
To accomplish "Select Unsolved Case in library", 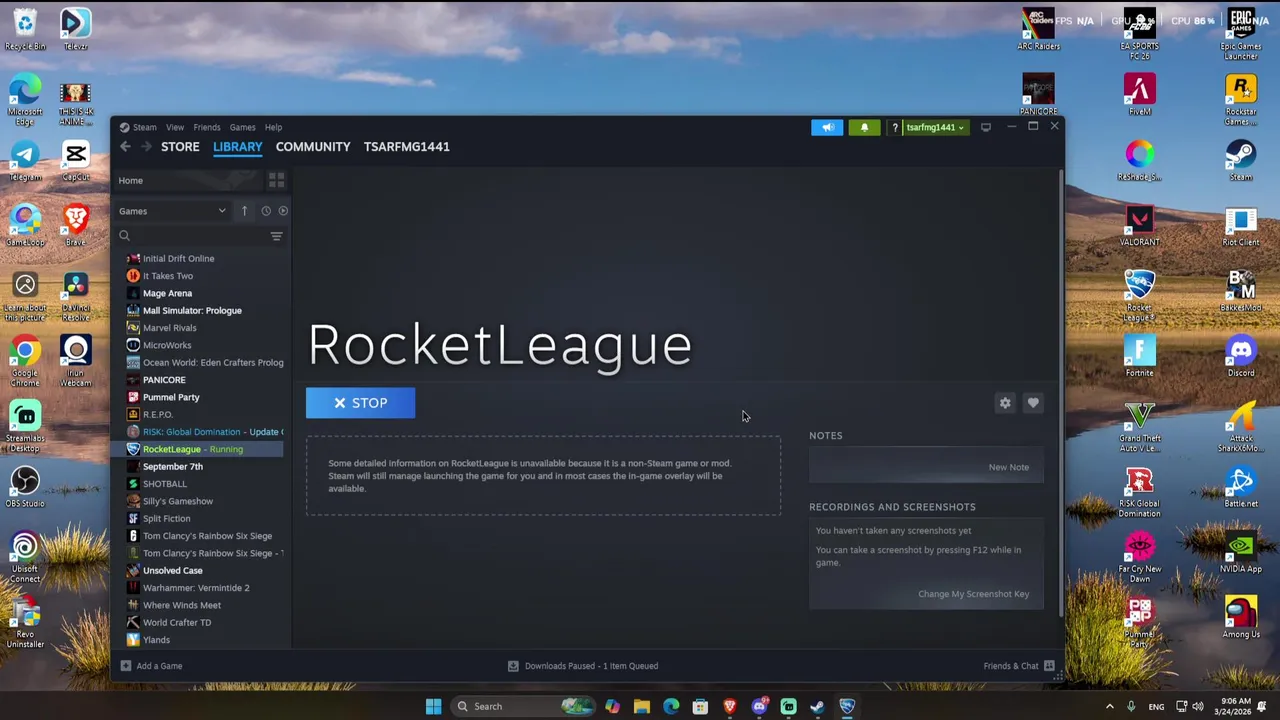I will (x=172, y=571).
